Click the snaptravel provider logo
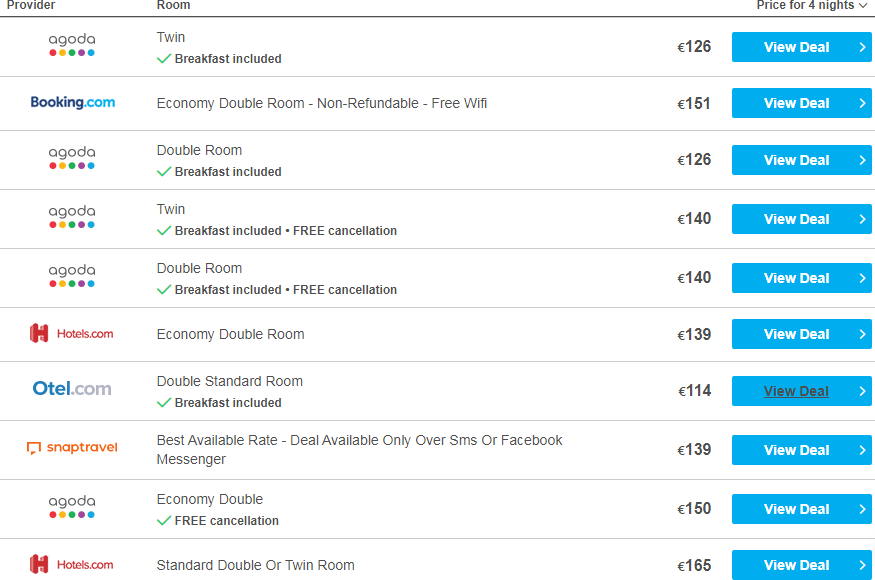The height and width of the screenshot is (580, 875). [x=72, y=448]
